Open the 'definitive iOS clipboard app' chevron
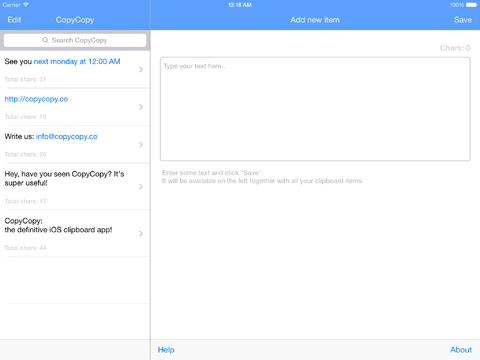The height and width of the screenshot is (360, 480). pyautogui.click(x=141, y=234)
